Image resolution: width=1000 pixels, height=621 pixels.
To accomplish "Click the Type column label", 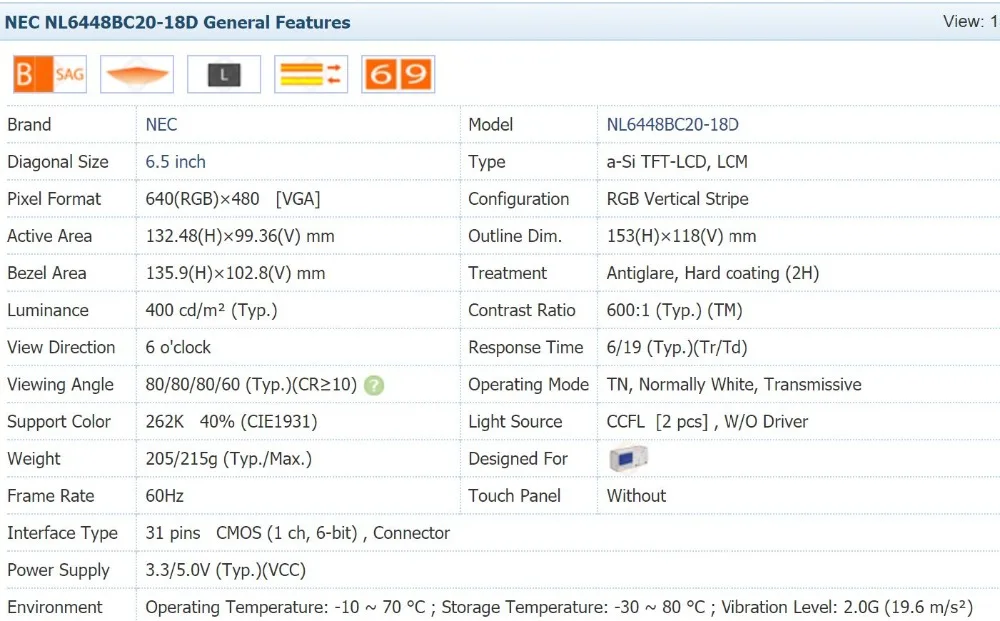I will point(487,162).
